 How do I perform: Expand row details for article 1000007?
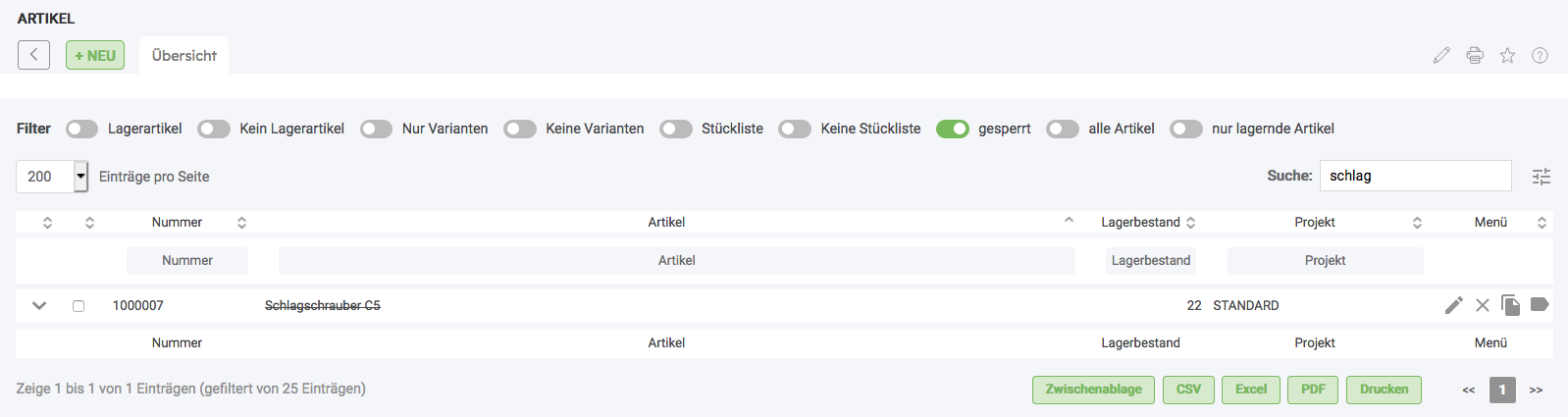tap(39, 305)
